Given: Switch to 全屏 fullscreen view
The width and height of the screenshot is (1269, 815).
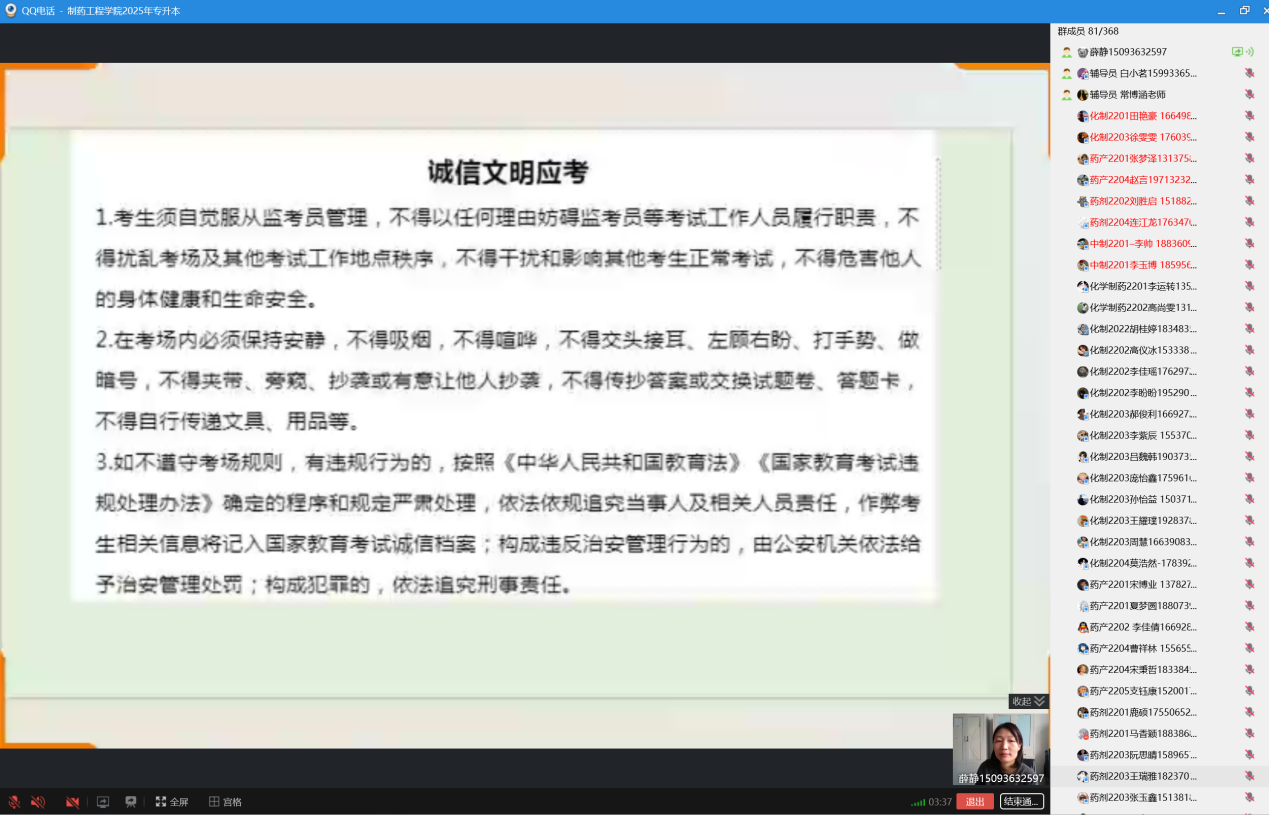Looking at the screenshot, I should 171,802.
